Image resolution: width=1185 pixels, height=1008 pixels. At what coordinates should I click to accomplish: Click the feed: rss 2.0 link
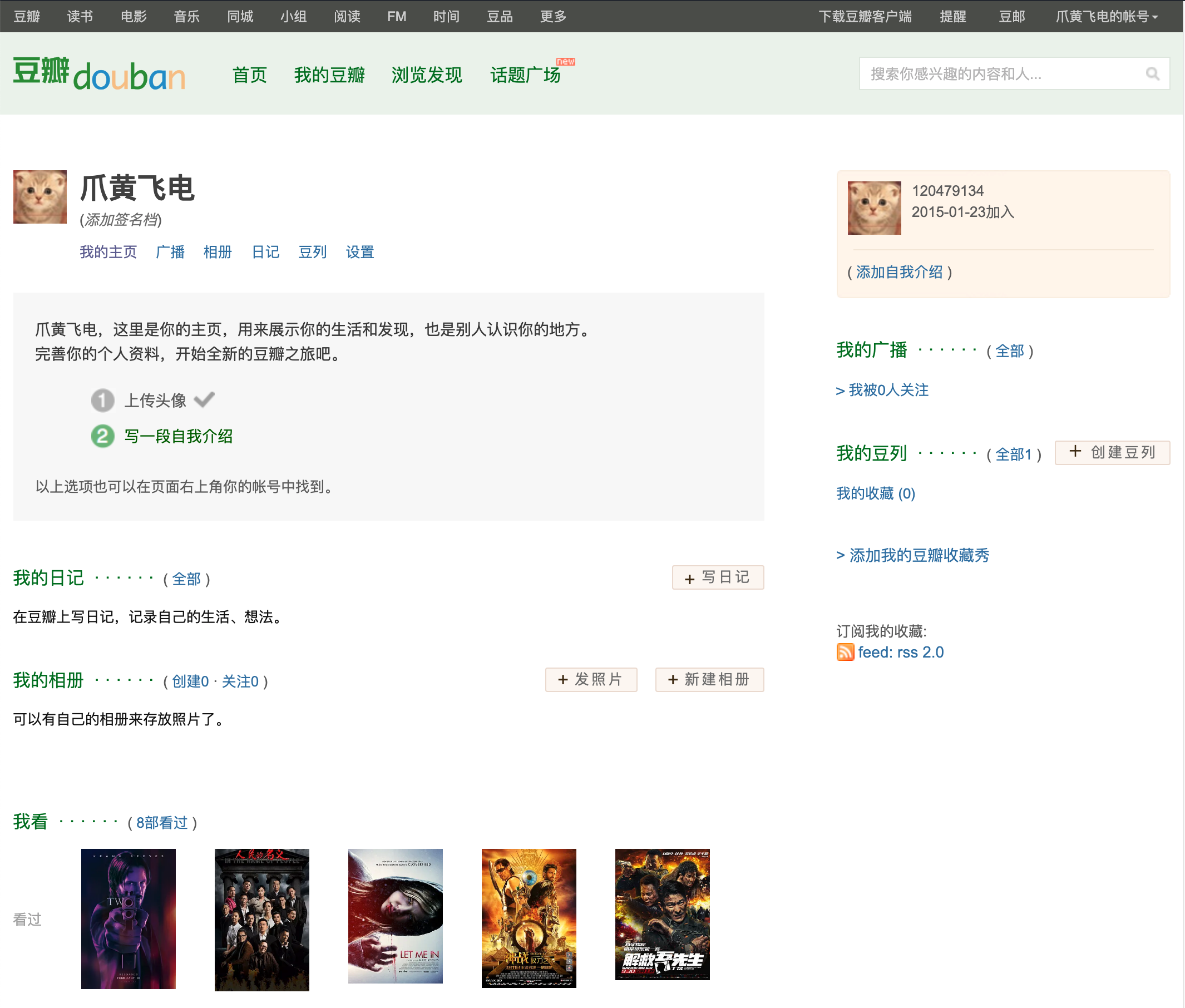[901, 652]
